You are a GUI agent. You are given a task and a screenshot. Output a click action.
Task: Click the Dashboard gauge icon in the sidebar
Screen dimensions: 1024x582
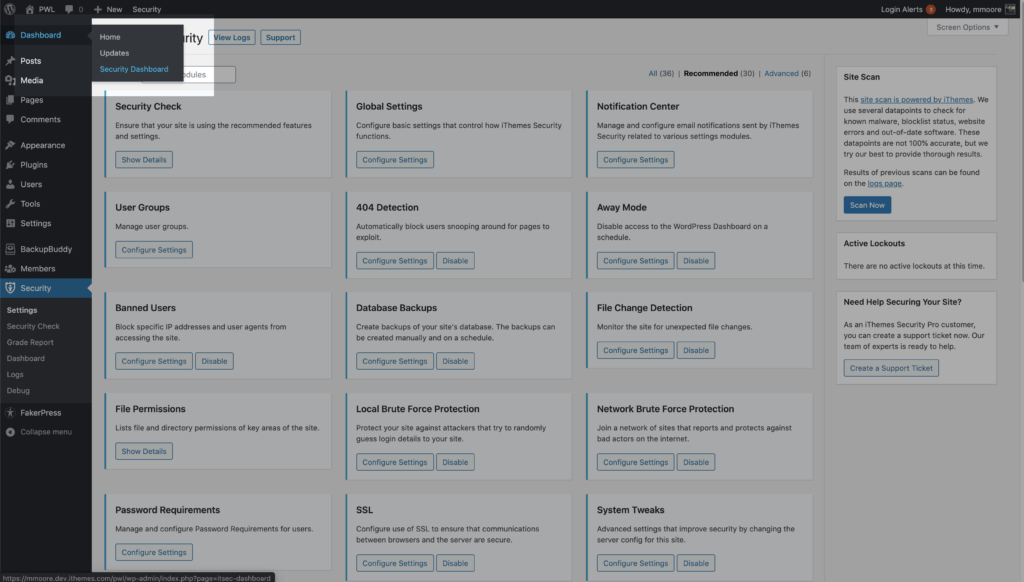point(10,35)
